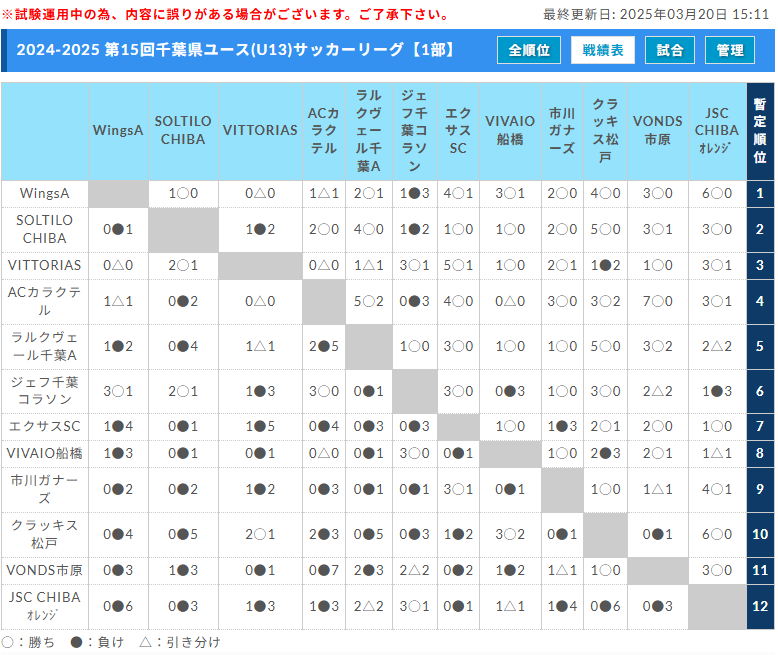This screenshot has width=778, height=655.
Task: Select the JSC CHIBA オレンジ row label
Action: coord(45,606)
